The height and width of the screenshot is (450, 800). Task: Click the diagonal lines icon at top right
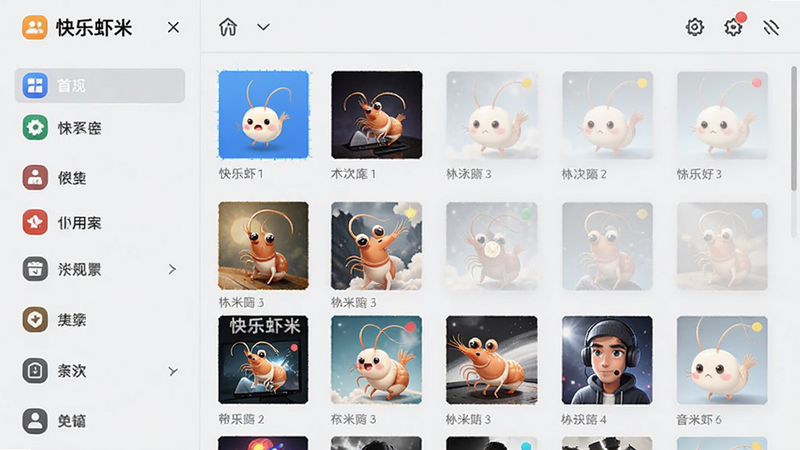(771, 27)
